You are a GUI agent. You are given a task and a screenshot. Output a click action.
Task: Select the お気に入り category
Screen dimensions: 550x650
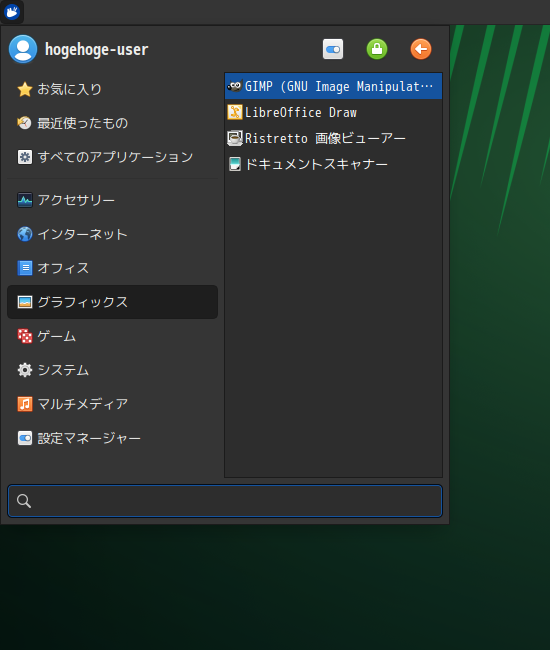click(x=112, y=89)
